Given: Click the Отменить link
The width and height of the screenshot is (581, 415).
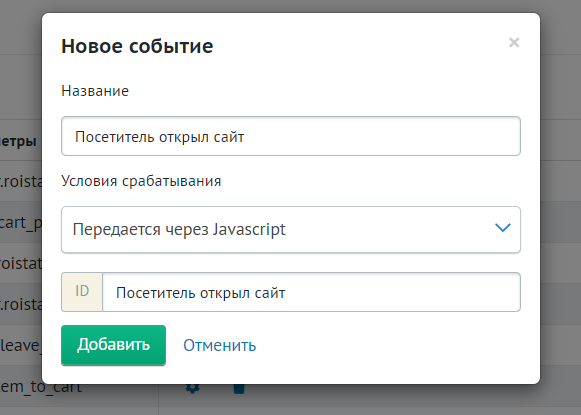Looking at the screenshot, I should [220, 345].
